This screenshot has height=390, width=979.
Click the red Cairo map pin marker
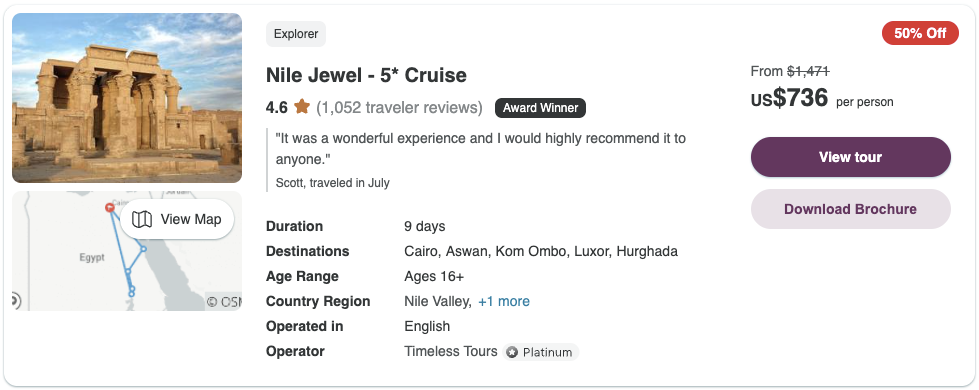(110, 207)
